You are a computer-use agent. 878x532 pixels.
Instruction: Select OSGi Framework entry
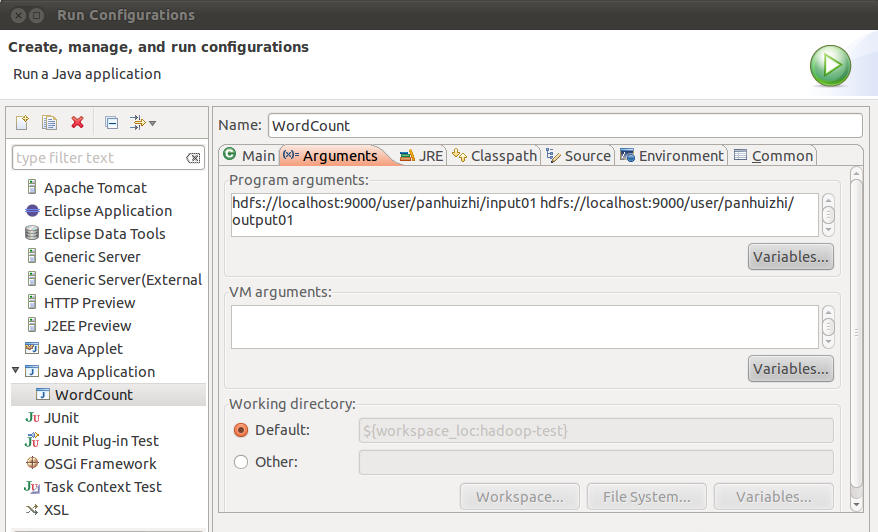(100, 464)
